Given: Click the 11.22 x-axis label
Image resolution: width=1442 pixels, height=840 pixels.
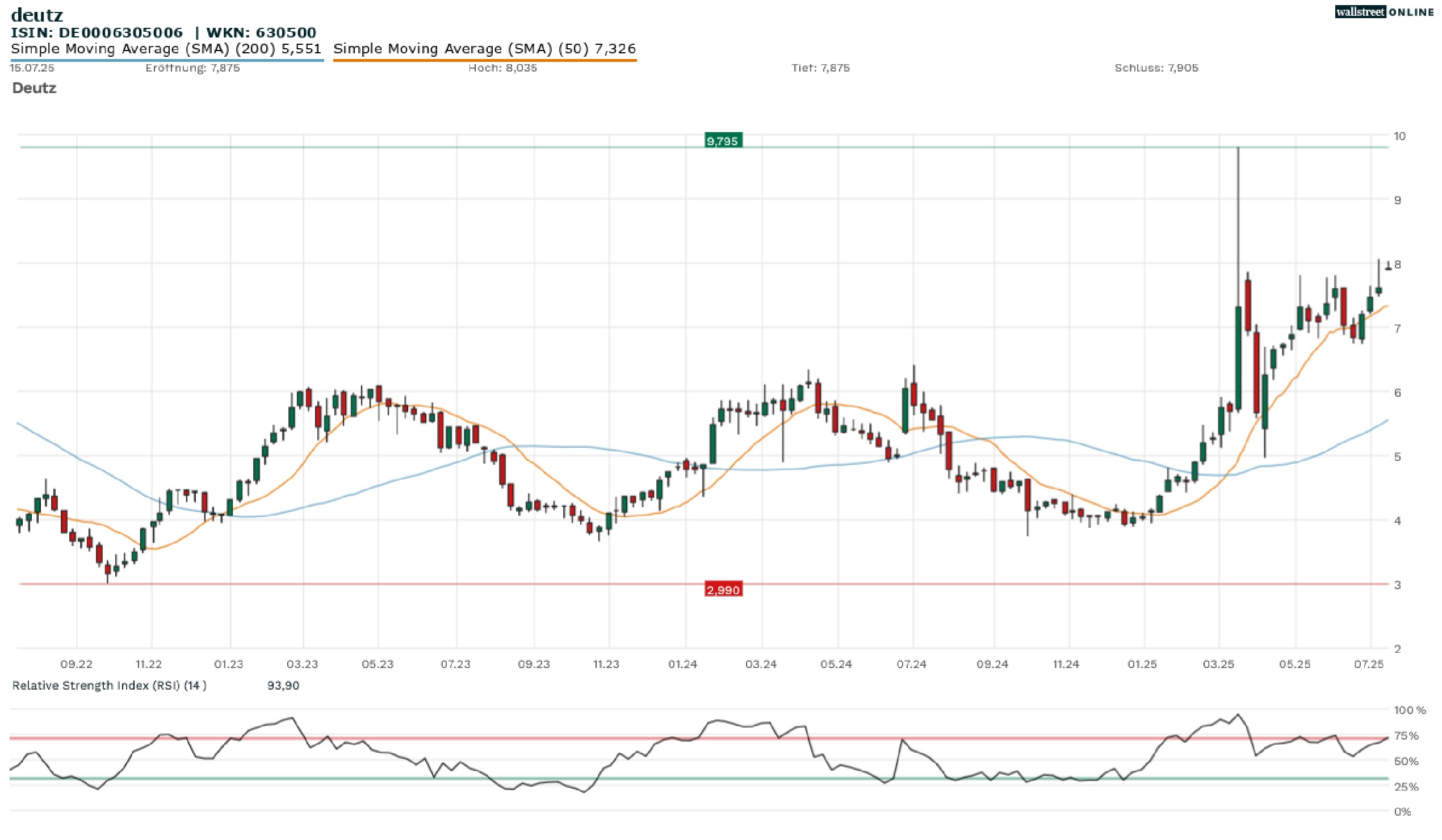Looking at the screenshot, I should point(148,663).
